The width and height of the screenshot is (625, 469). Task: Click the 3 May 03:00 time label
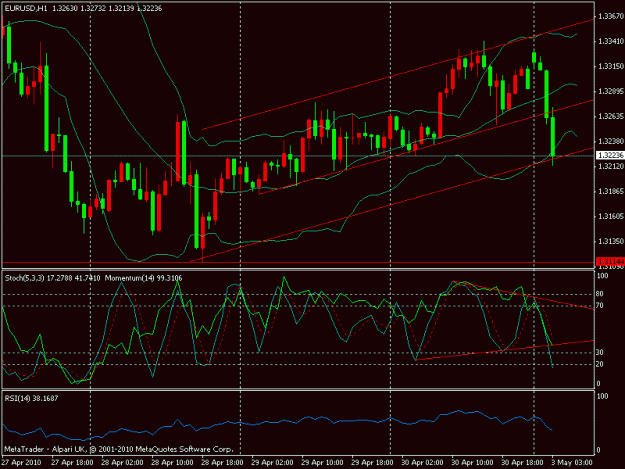tap(572, 462)
